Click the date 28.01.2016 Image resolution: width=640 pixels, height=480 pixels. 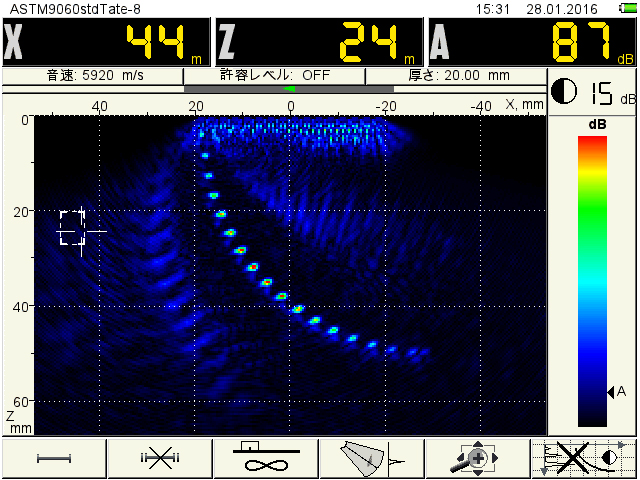pos(562,9)
